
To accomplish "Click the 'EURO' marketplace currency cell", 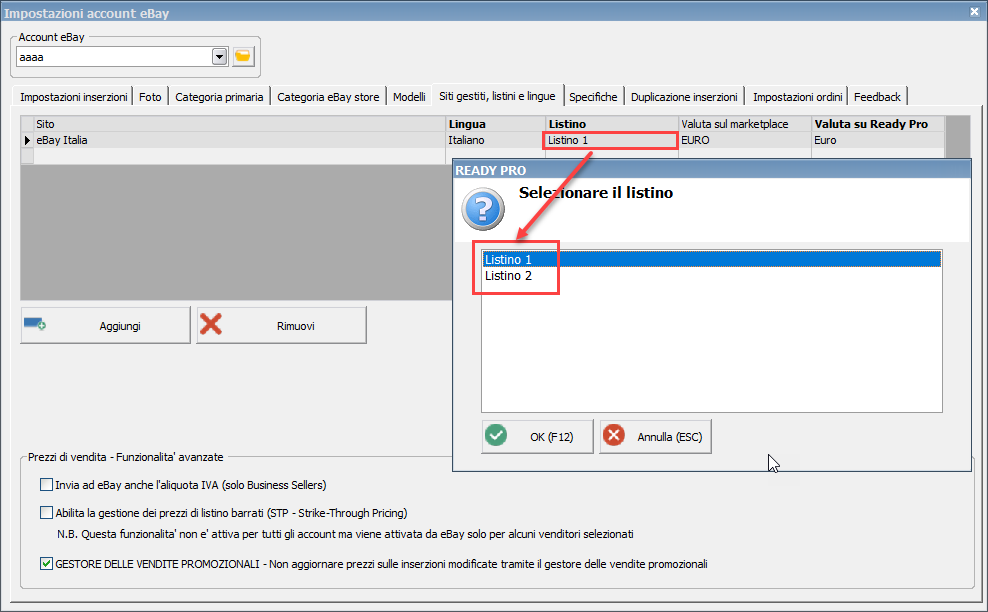I will click(x=745, y=140).
